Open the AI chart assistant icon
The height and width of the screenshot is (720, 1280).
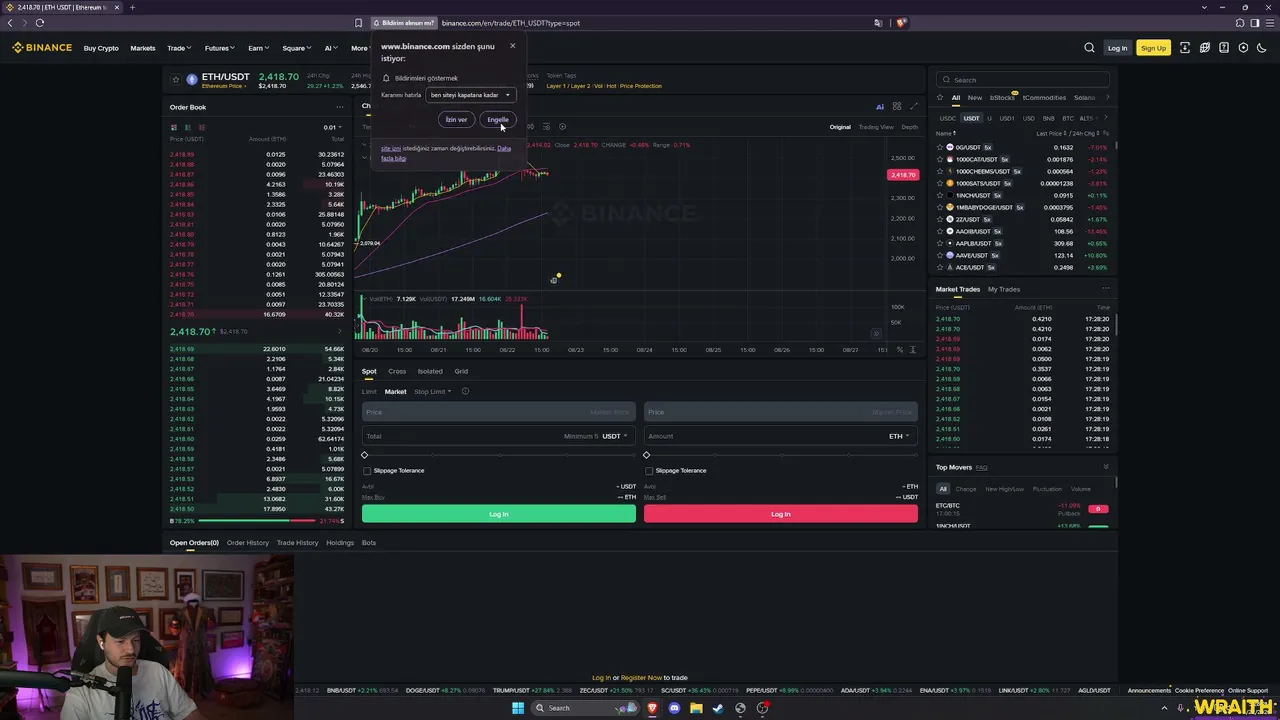point(880,107)
